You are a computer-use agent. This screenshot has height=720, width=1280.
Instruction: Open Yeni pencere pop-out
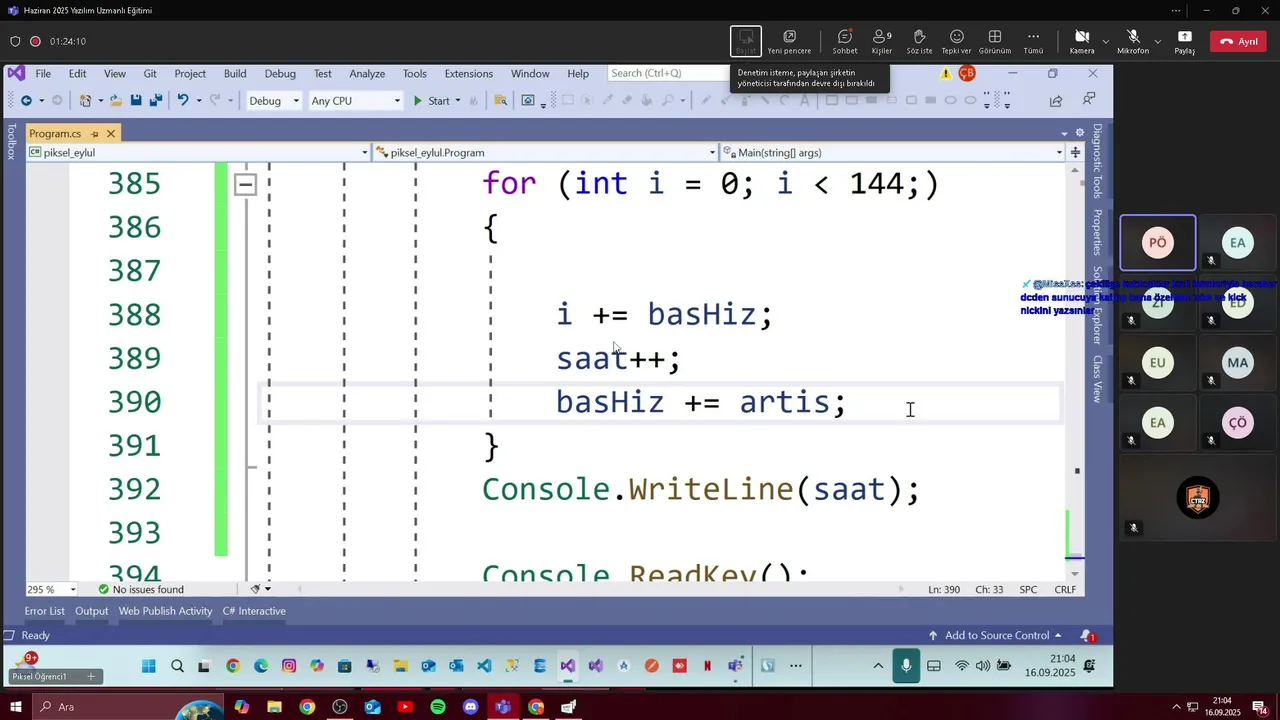[789, 41]
